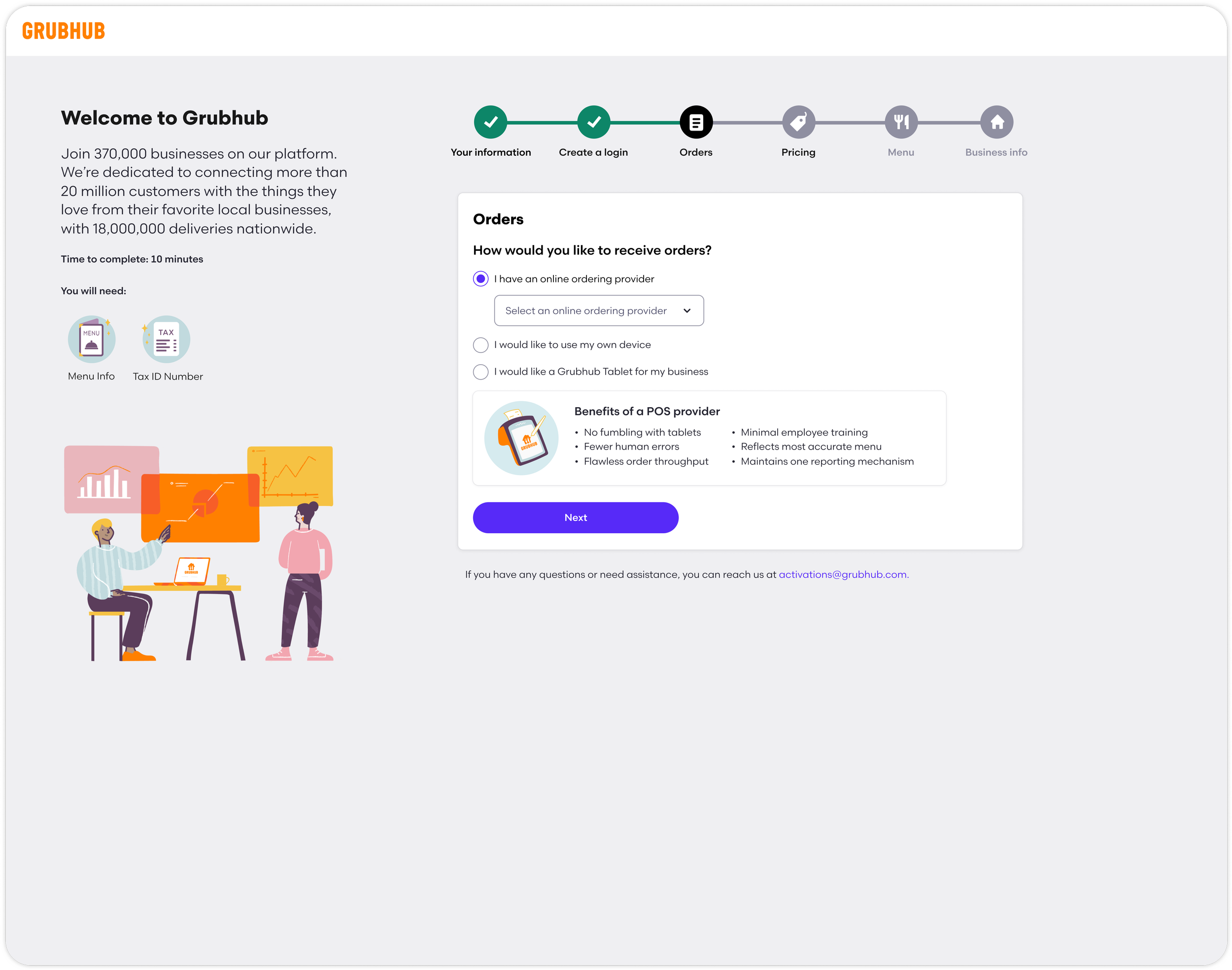Click the Grubhub logo in header

click(64, 31)
